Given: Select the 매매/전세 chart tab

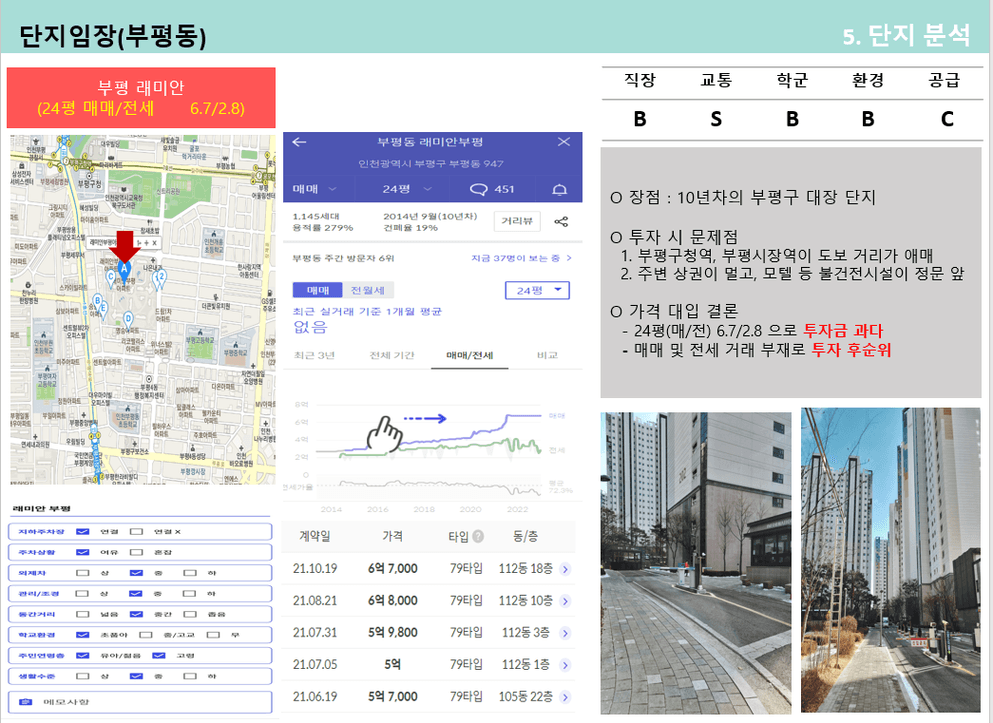Looking at the screenshot, I should tap(469, 356).
